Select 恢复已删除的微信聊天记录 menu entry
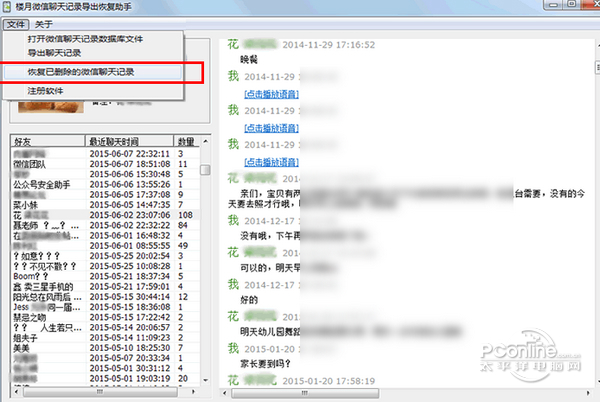The width and height of the screenshot is (600, 402). 93,72
